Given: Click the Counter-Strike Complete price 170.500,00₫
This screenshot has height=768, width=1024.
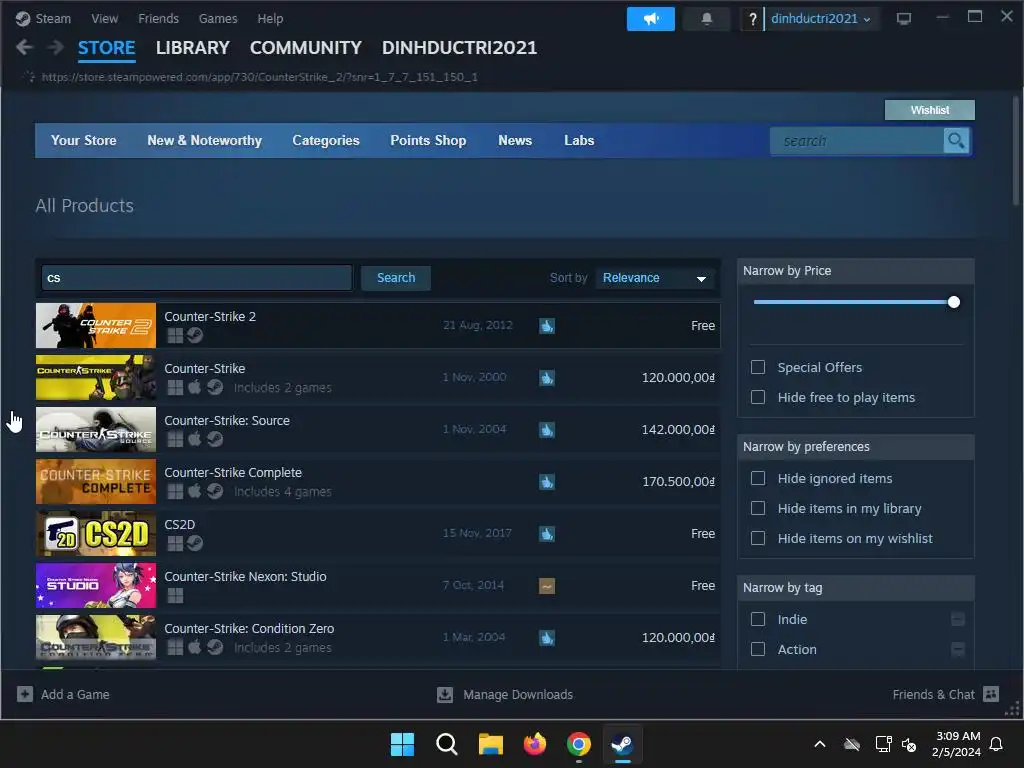Looking at the screenshot, I should click(x=678, y=482).
